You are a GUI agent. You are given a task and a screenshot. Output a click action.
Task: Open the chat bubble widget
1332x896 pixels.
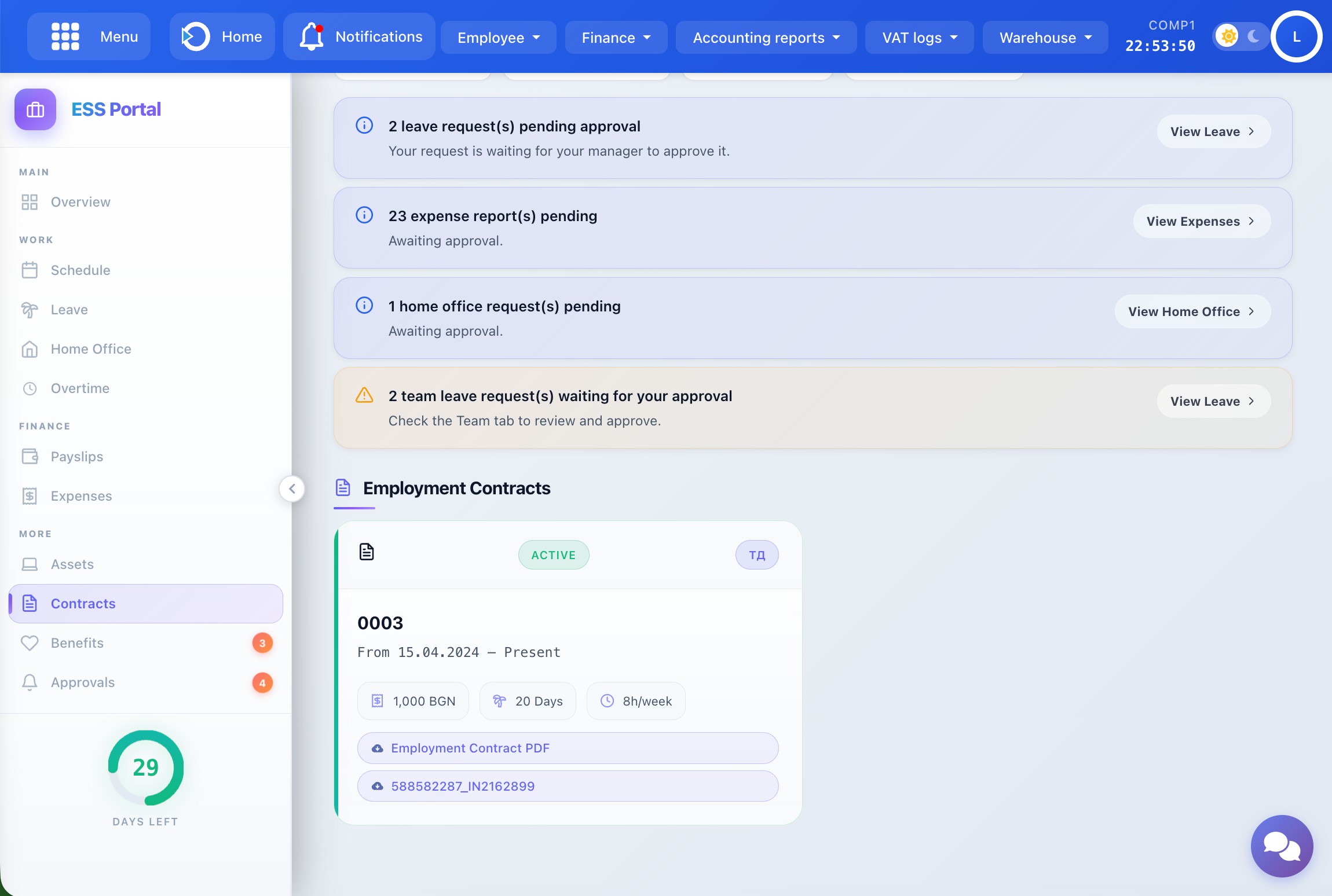(1281, 846)
